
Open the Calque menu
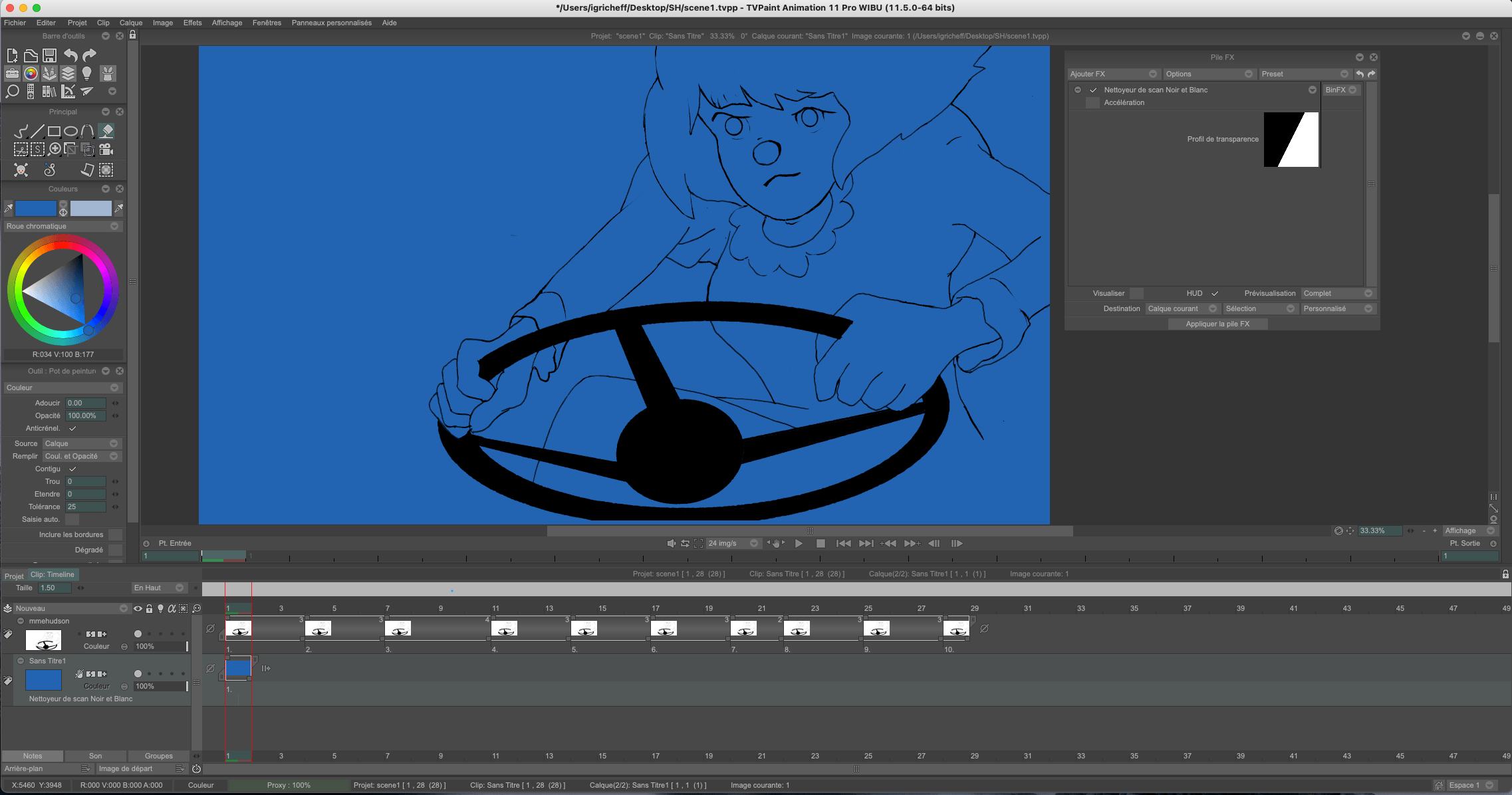coord(131,23)
